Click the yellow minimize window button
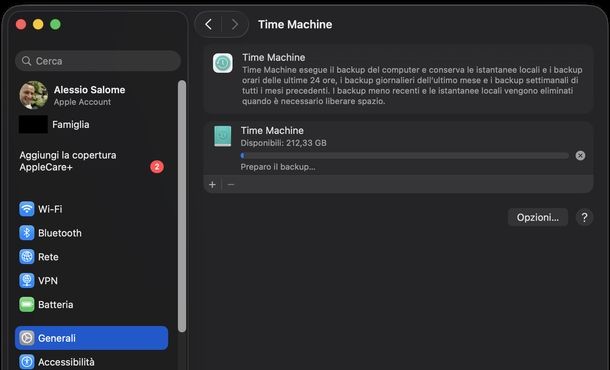 (38, 25)
